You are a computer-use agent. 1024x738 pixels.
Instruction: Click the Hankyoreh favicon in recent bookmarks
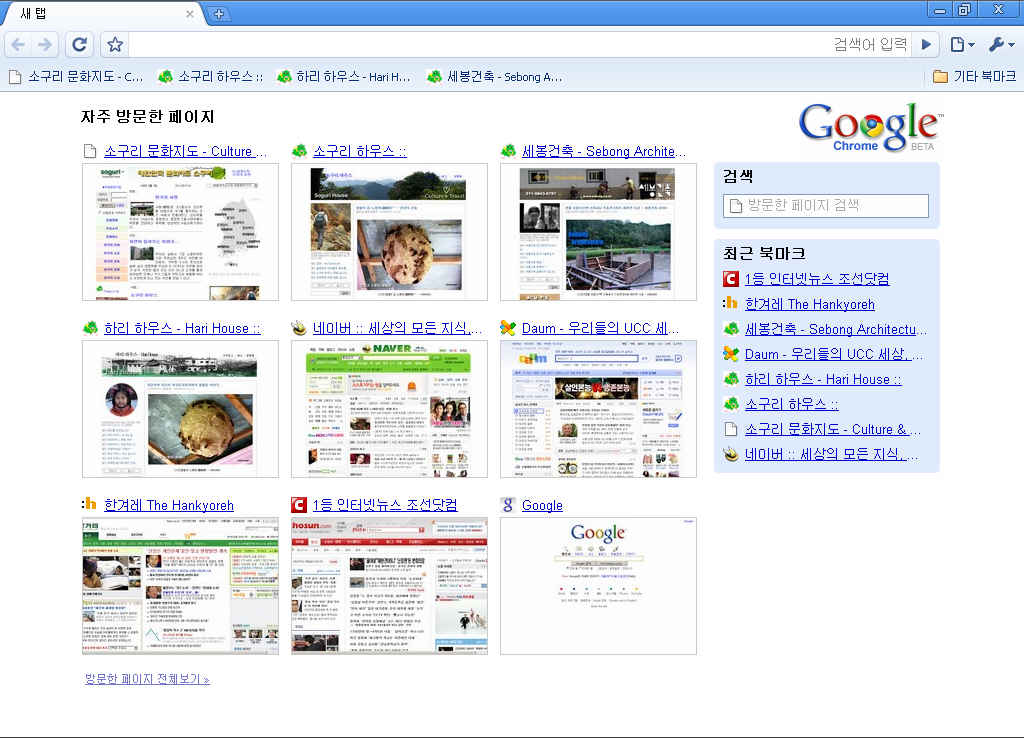click(731, 304)
